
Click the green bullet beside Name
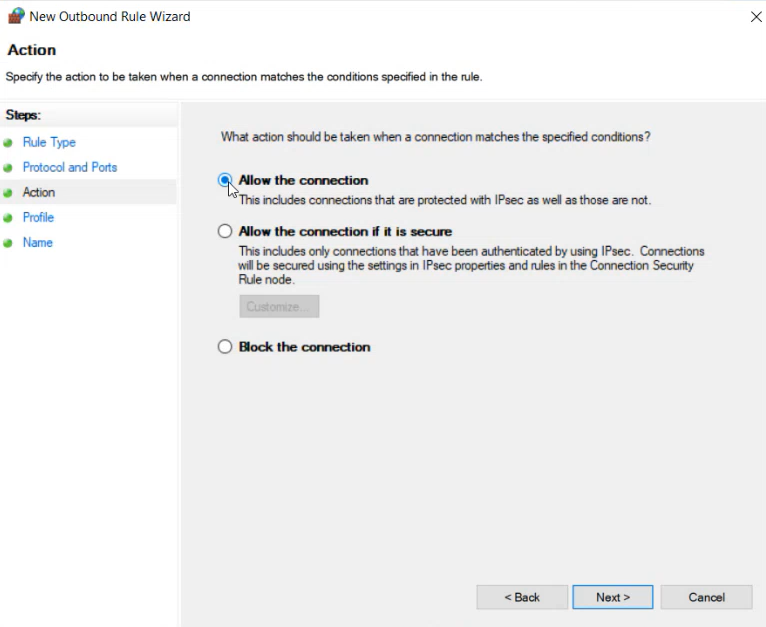point(7,243)
